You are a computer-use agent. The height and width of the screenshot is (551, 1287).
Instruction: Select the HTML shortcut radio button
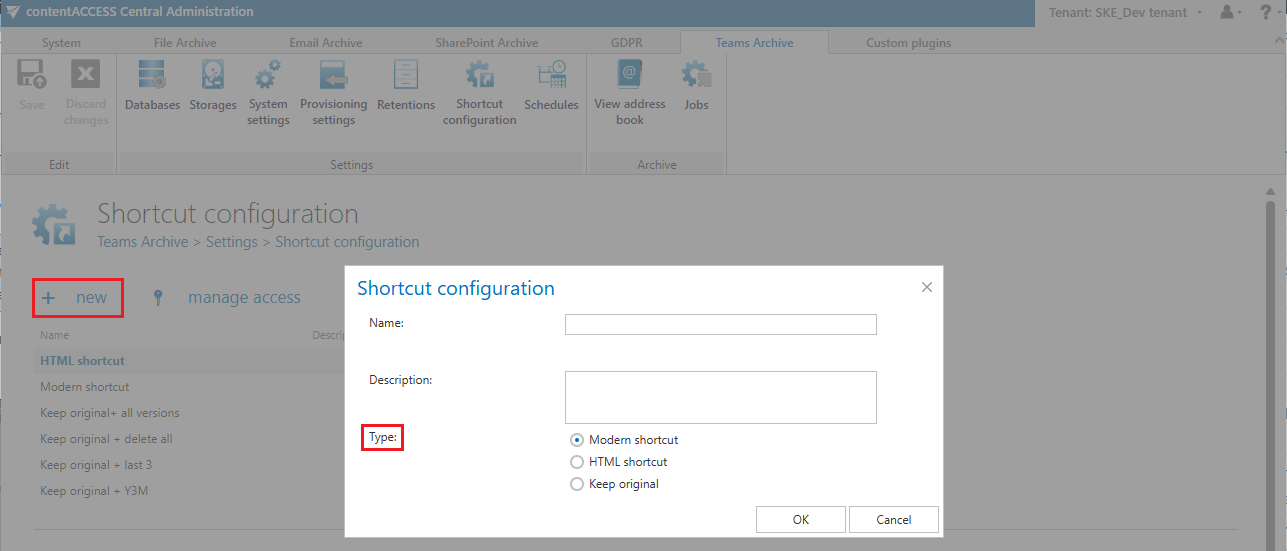pos(576,462)
